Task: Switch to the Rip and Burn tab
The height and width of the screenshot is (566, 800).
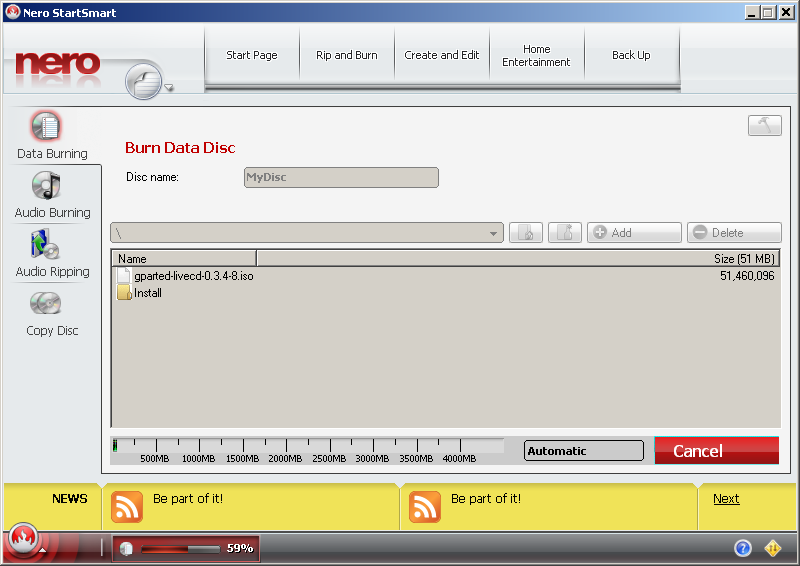Action: pos(347,55)
